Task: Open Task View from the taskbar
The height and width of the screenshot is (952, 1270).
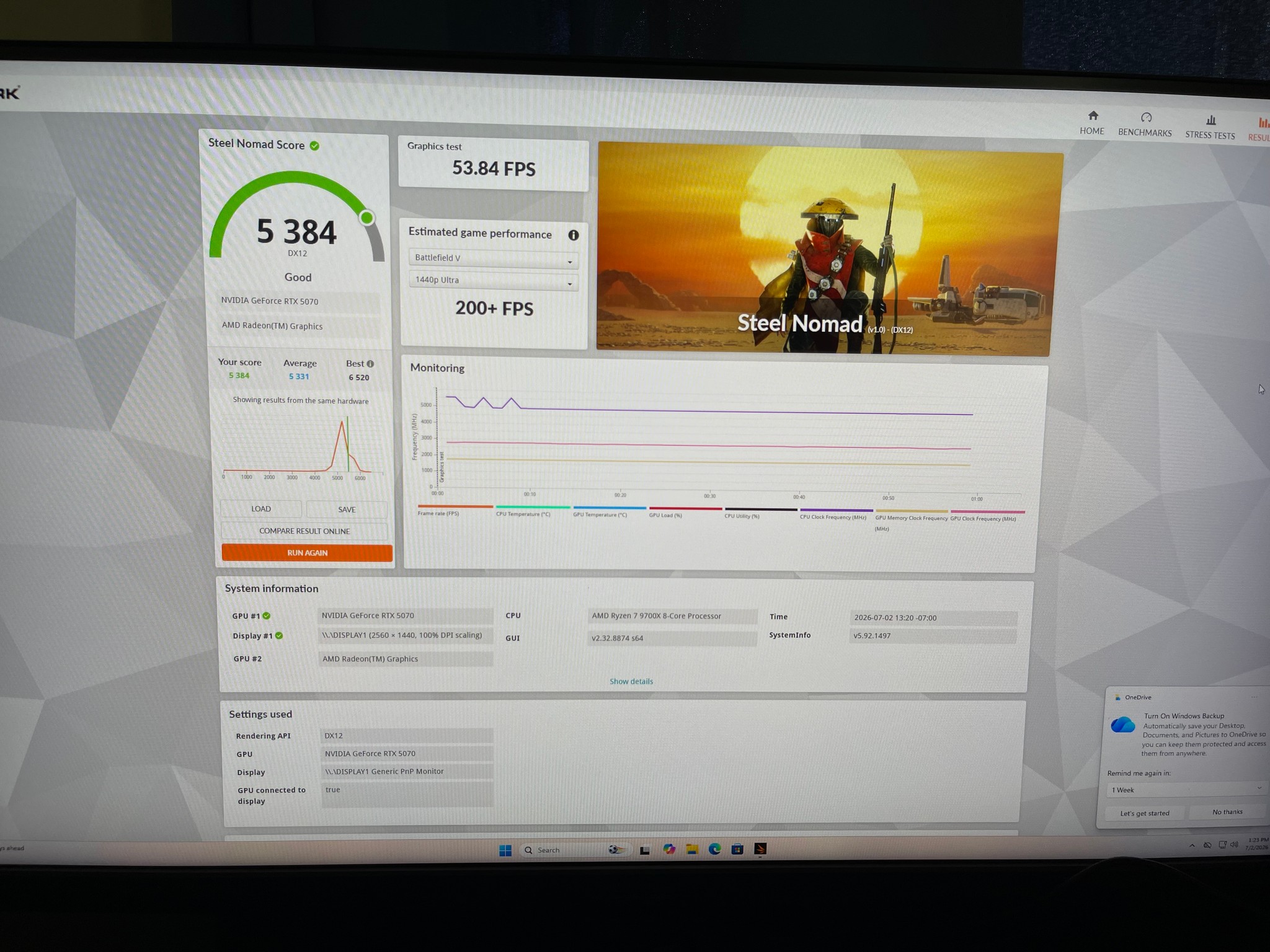Action: coord(645,850)
